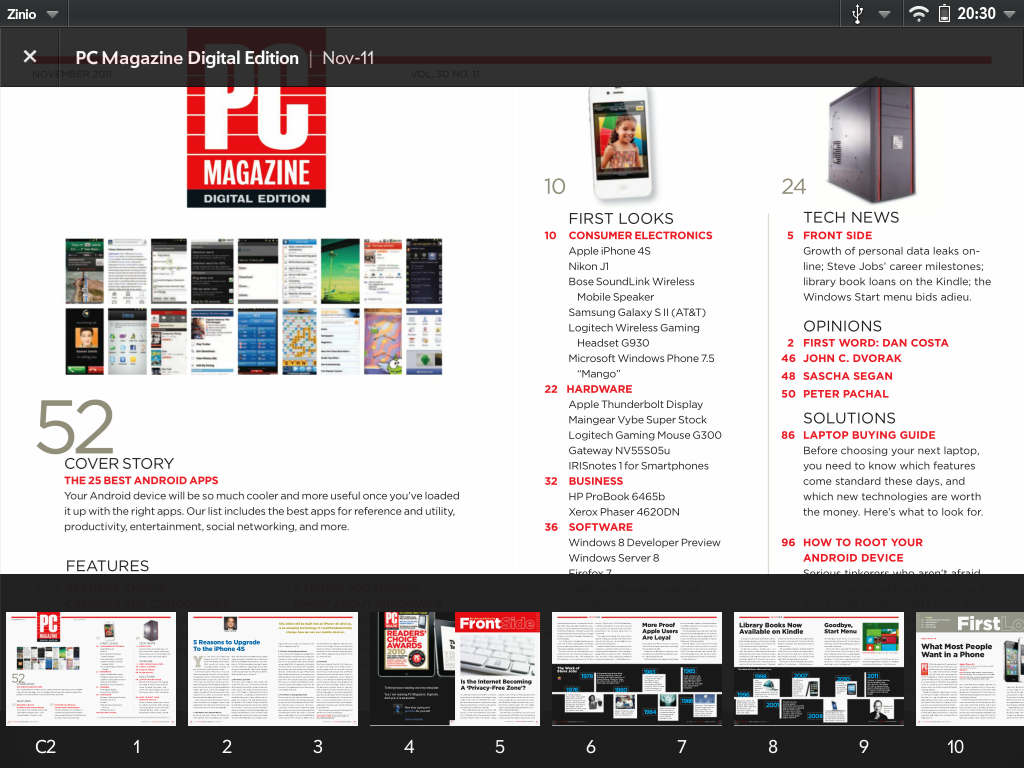Select the Windows Server 8 entry
The width and height of the screenshot is (1024, 768).
click(614, 558)
